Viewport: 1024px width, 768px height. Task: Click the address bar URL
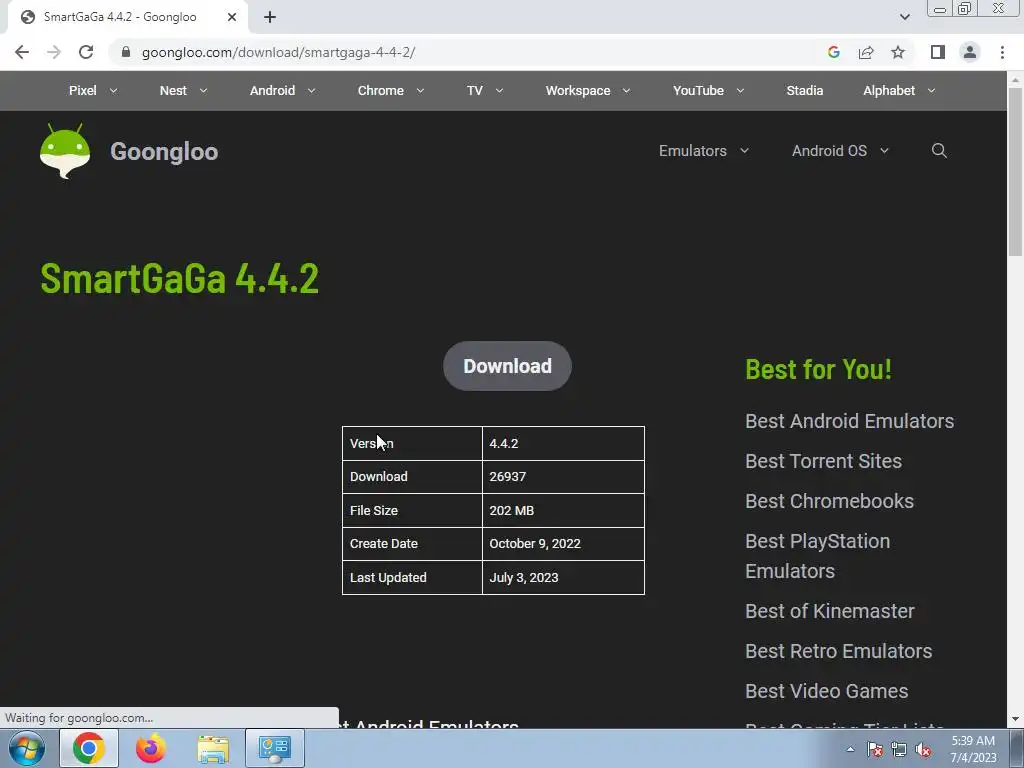click(278, 52)
